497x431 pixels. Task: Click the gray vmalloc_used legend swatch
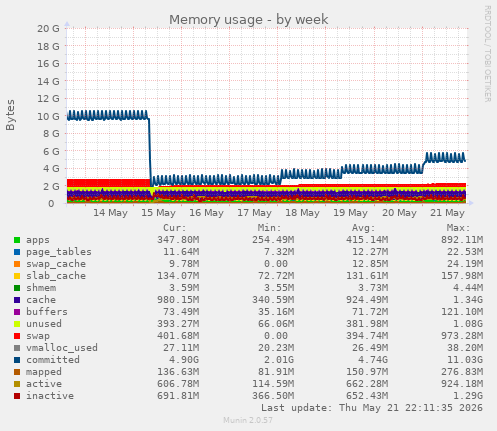[17, 348]
